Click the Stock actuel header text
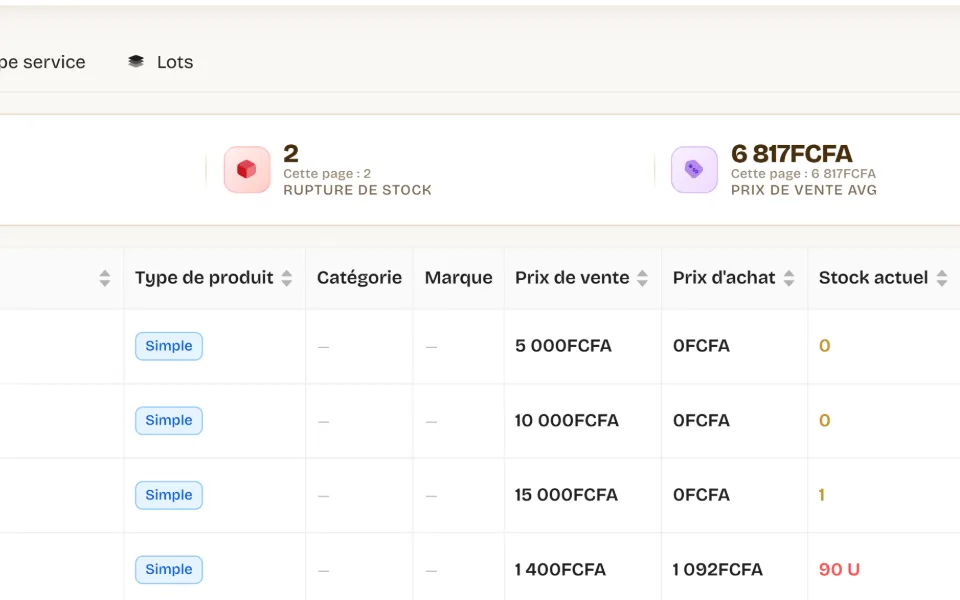Image resolution: width=960 pixels, height=600 pixels. (874, 278)
